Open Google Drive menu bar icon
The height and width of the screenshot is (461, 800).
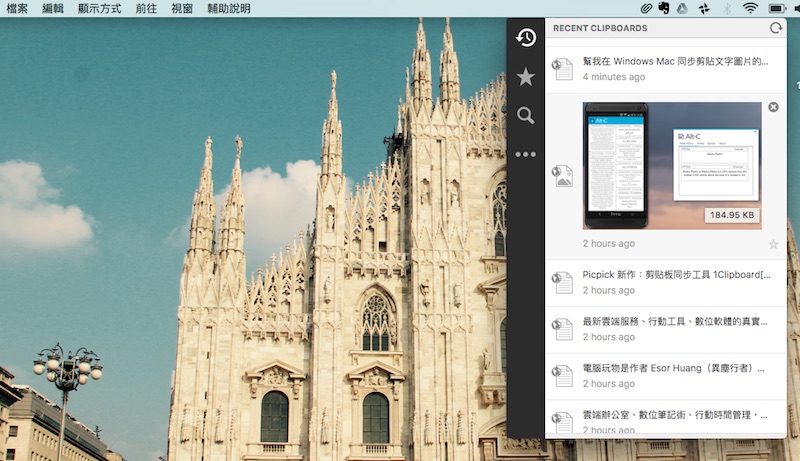(680, 8)
